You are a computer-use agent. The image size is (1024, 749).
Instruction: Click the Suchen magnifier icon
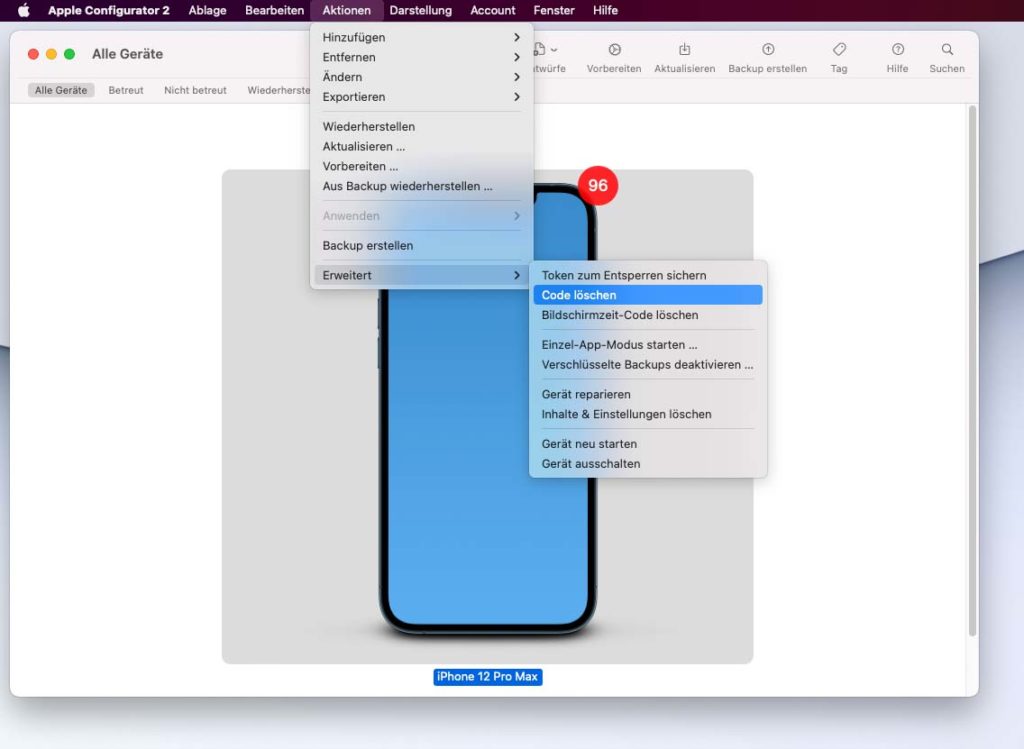click(947, 50)
